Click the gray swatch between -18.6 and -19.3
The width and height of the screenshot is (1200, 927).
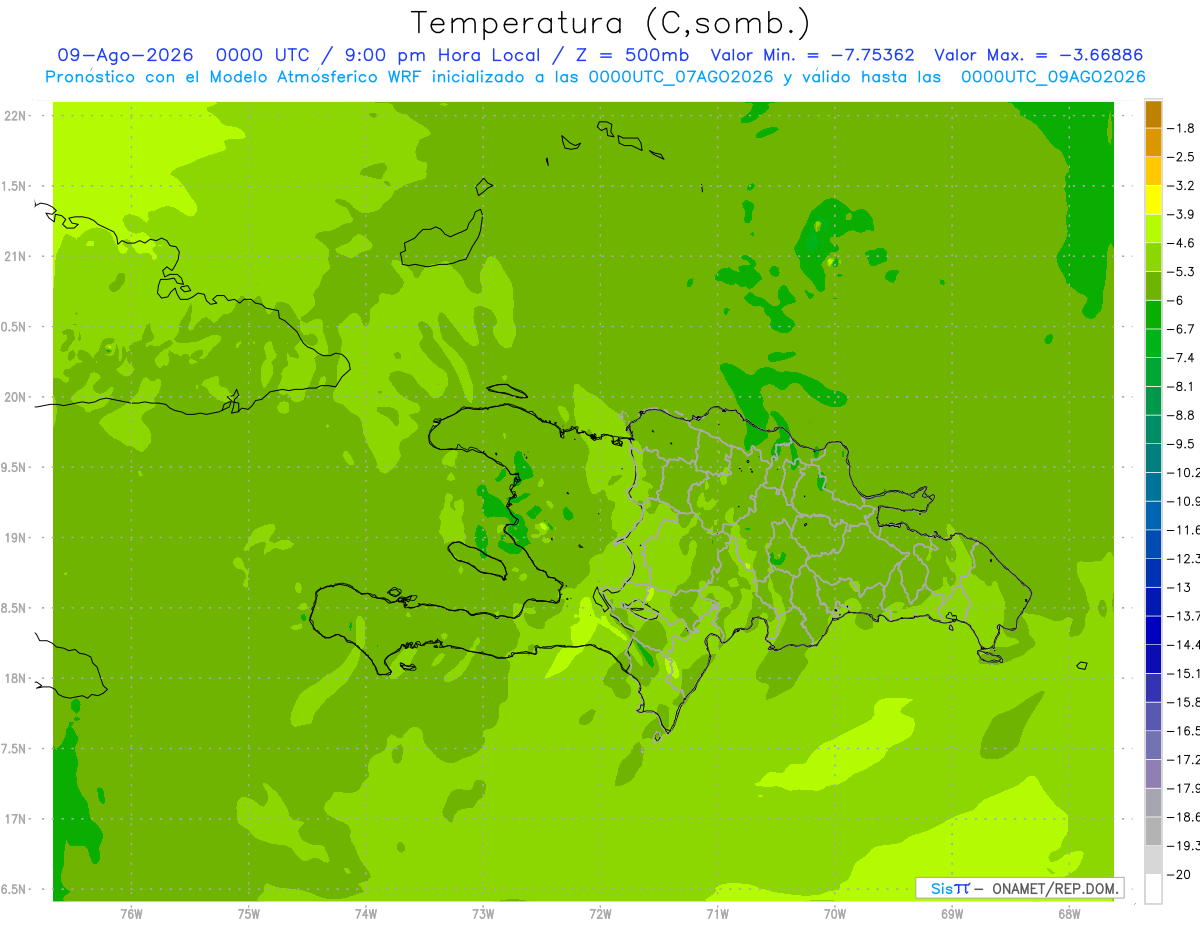pyautogui.click(x=1153, y=831)
